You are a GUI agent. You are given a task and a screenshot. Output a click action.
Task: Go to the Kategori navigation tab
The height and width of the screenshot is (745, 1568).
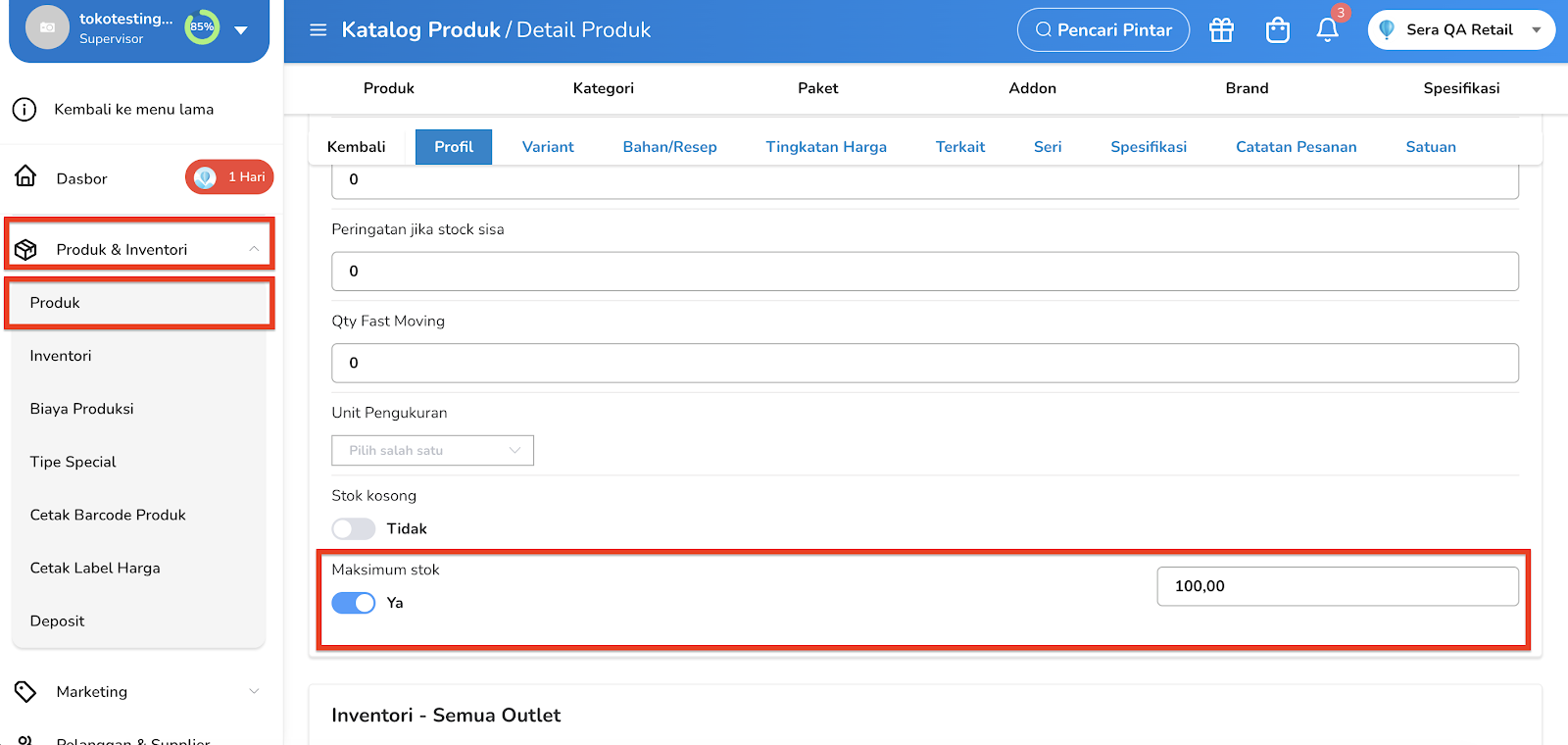click(604, 88)
